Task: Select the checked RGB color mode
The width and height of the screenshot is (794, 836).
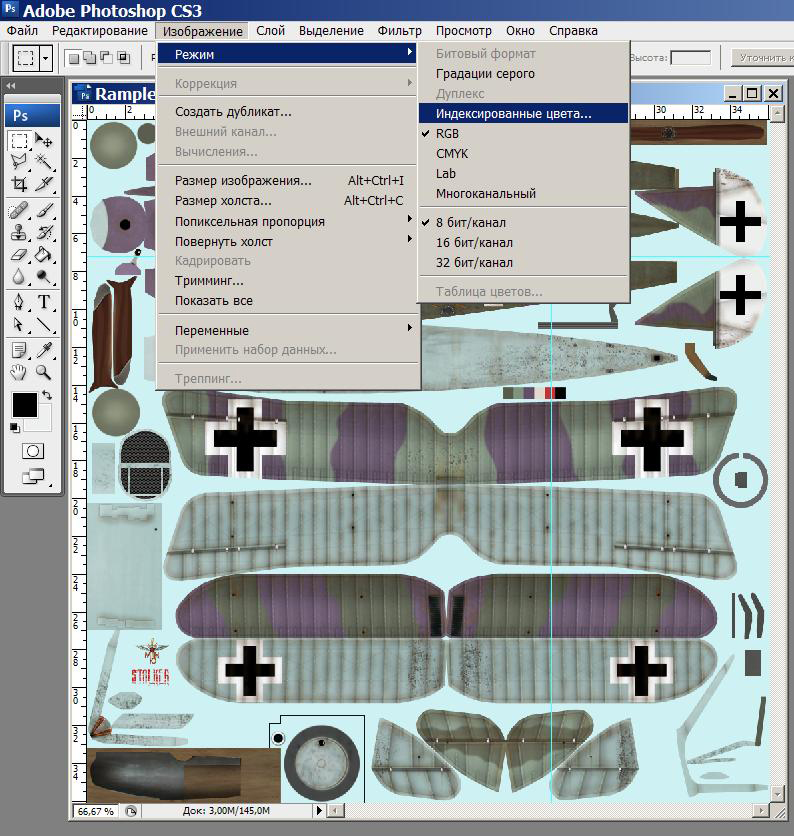Action: click(523, 133)
